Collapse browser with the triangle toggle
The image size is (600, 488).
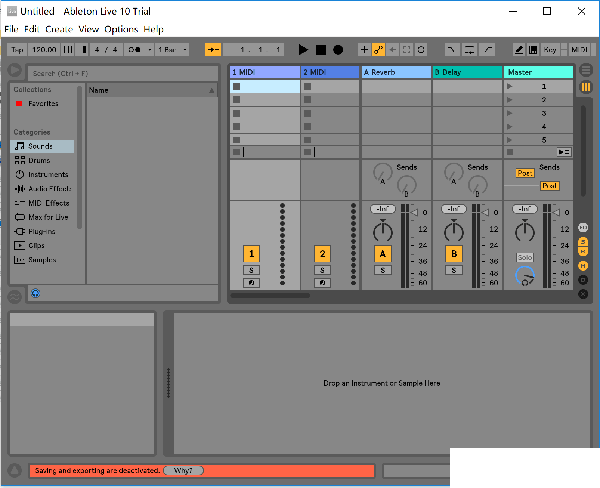[15, 70]
